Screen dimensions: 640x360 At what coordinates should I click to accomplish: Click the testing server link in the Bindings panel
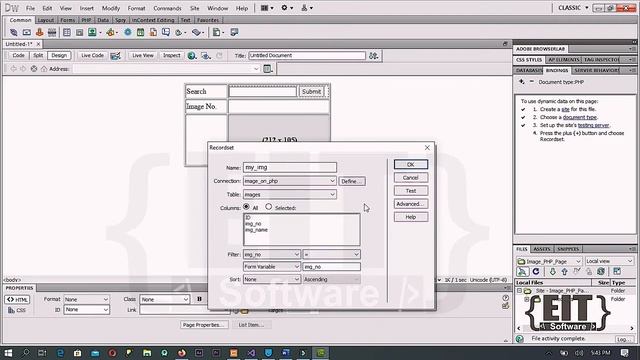(593, 125)
